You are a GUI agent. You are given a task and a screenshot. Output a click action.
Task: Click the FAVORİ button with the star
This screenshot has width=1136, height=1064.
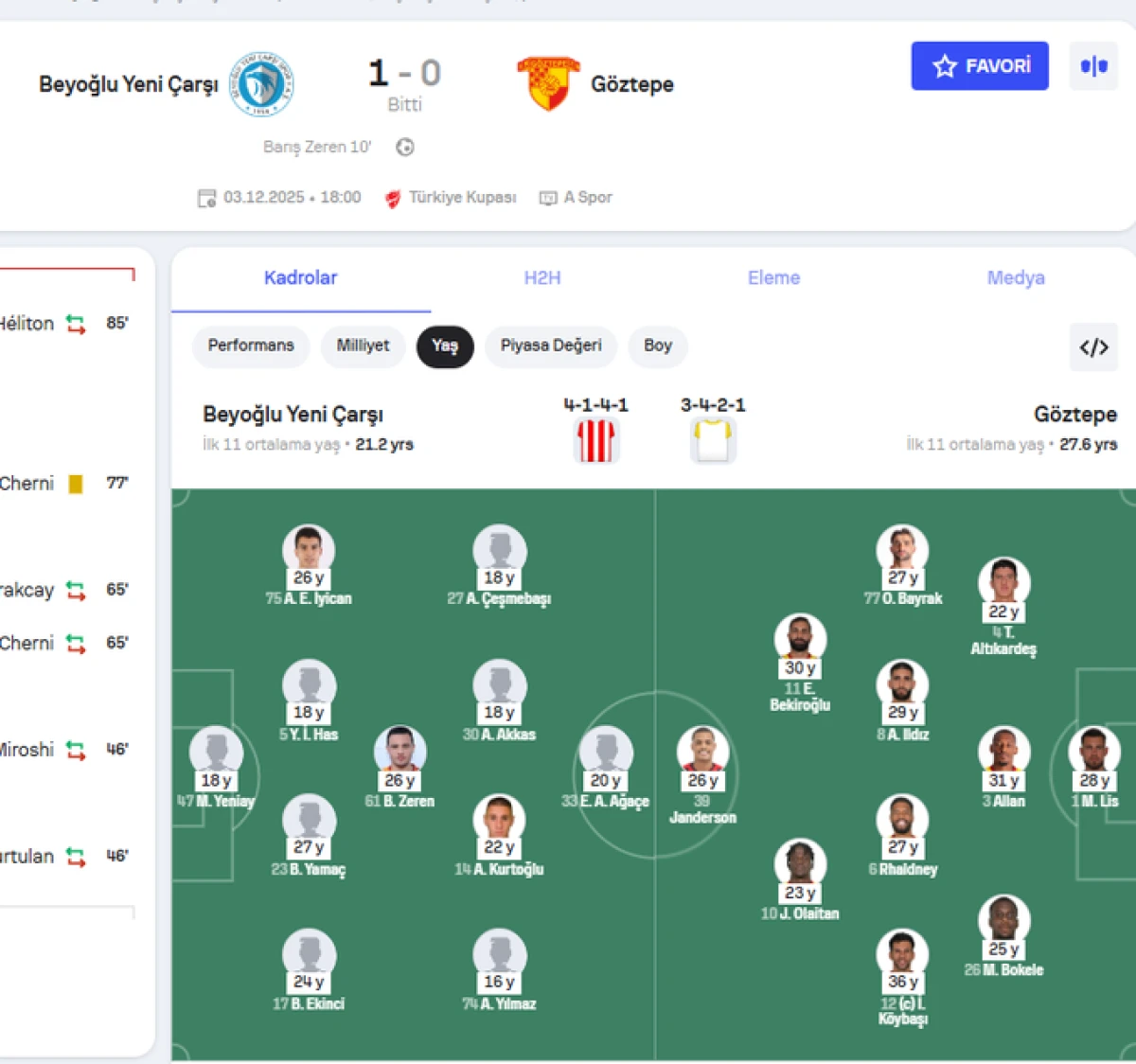click(x=980, y=66)
